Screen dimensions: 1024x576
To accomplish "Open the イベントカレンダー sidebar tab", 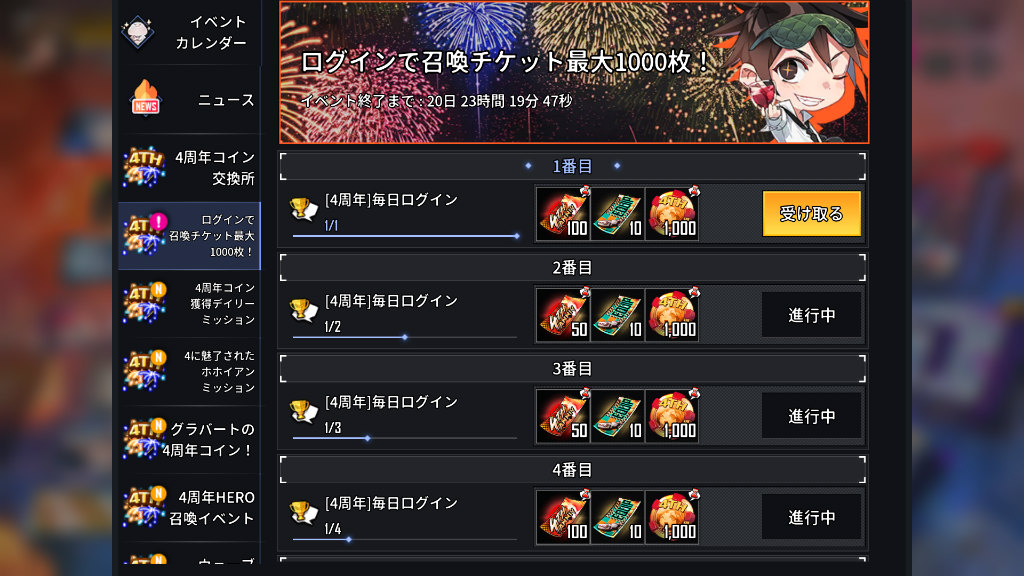I will coord(189,32).
